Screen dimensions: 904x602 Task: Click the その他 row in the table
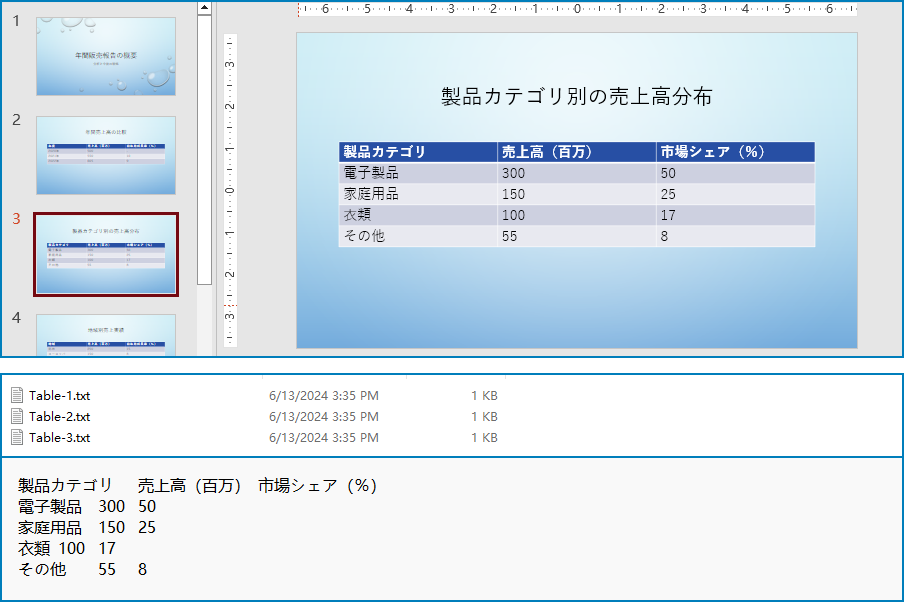364,236
